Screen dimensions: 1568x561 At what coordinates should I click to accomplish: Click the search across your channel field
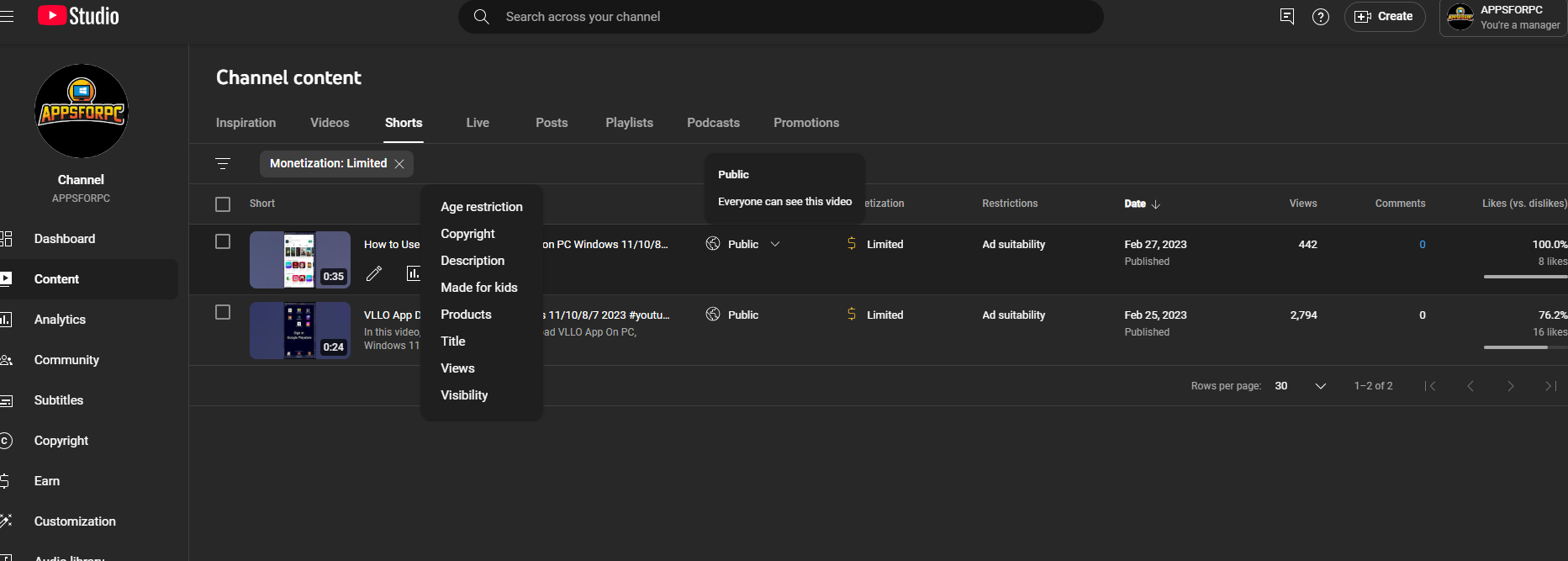pos(780,17)
